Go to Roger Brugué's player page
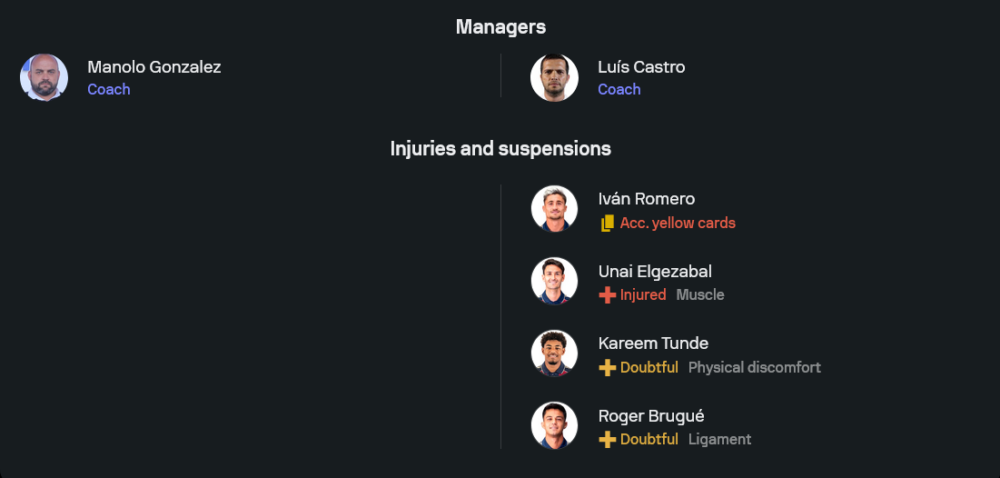The height and width of the screenshot is (478, 1000). coord(651,415)
